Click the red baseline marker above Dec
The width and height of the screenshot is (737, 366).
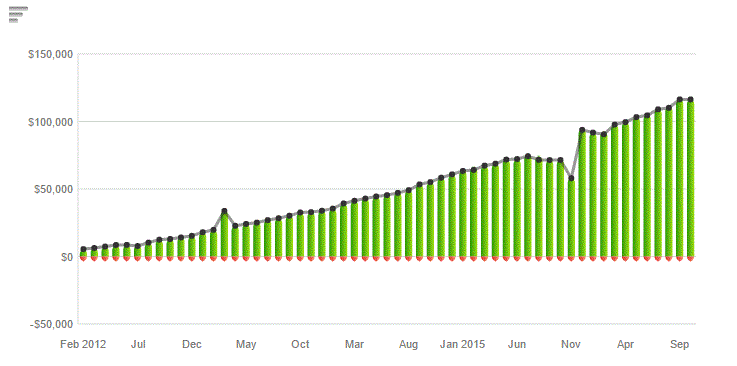pyautogui.click(x=192, y=258)
